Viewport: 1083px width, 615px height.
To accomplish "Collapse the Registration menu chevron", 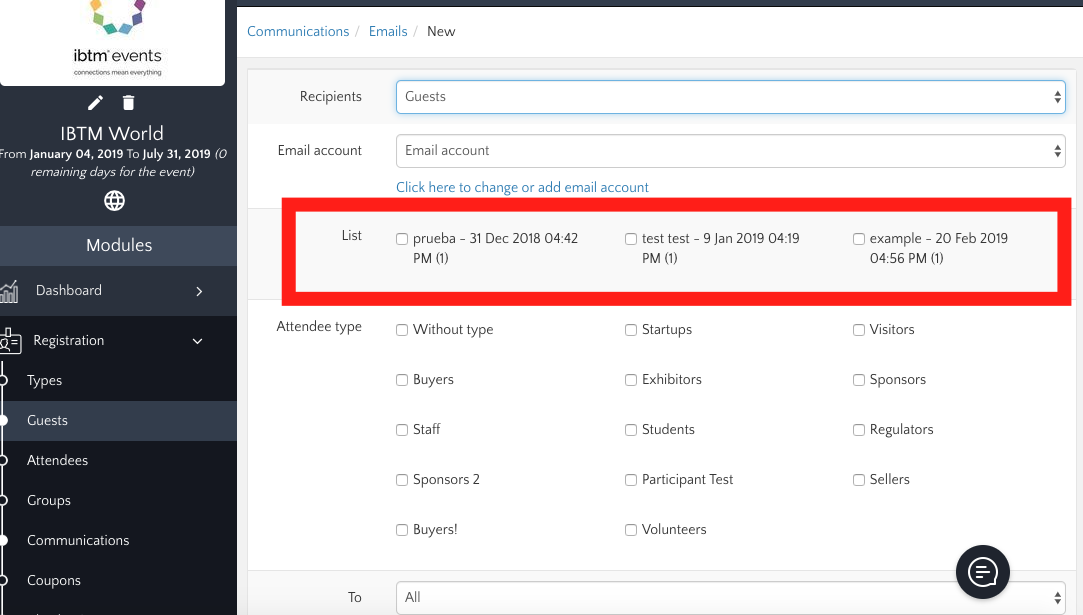I will point(198,341).
